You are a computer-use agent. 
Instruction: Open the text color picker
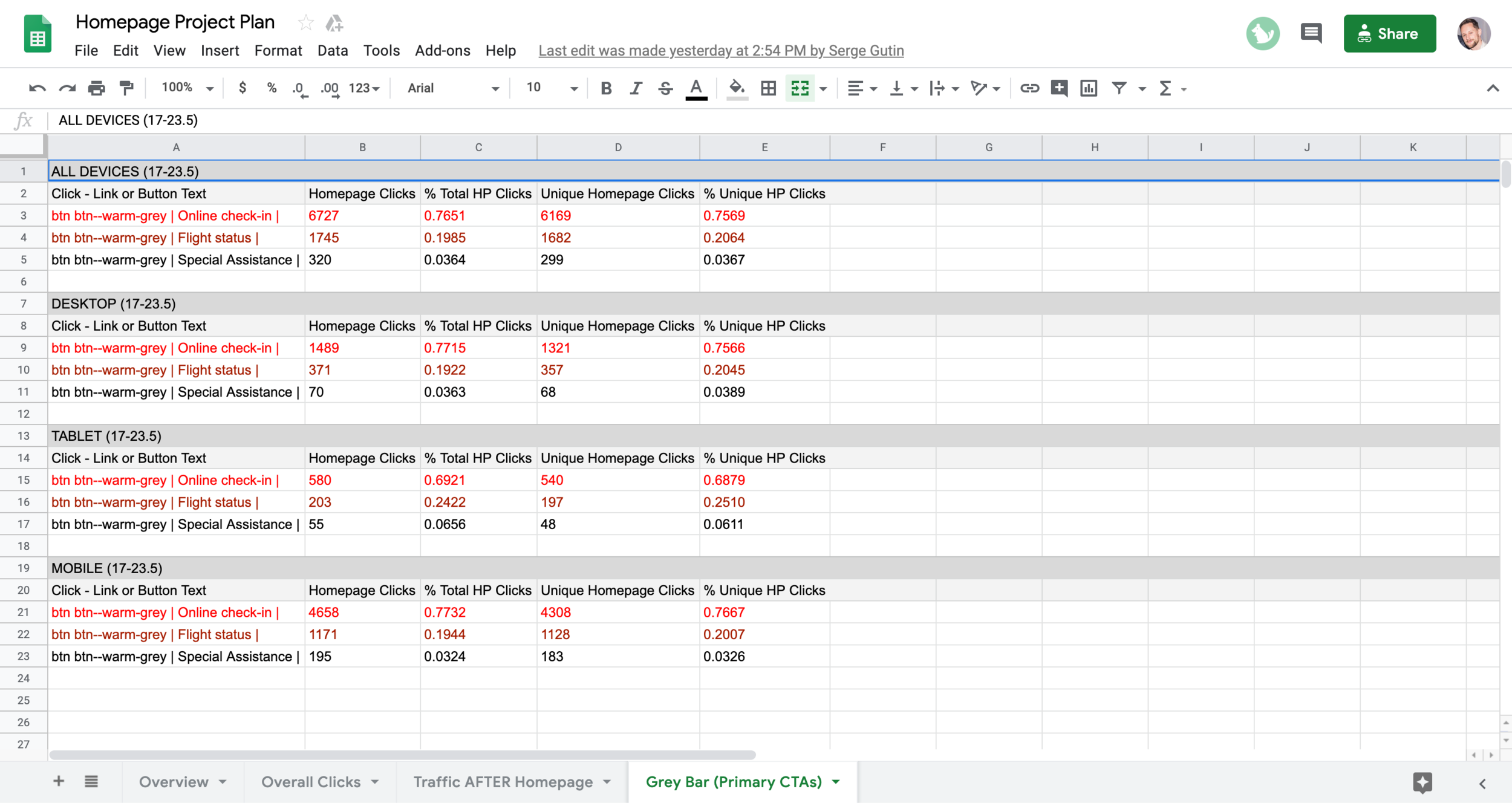(x=696, y=89)
